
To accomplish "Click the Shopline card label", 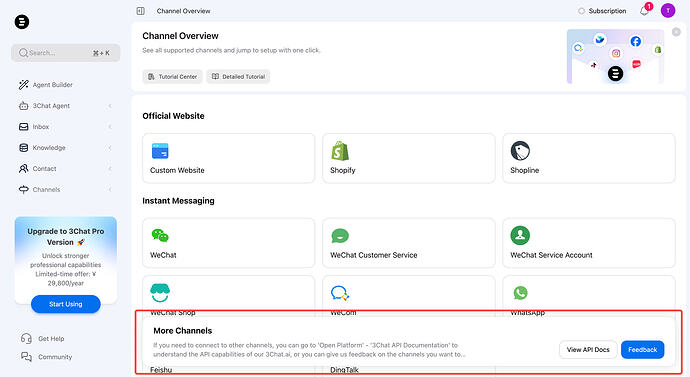I will point(525,170).
